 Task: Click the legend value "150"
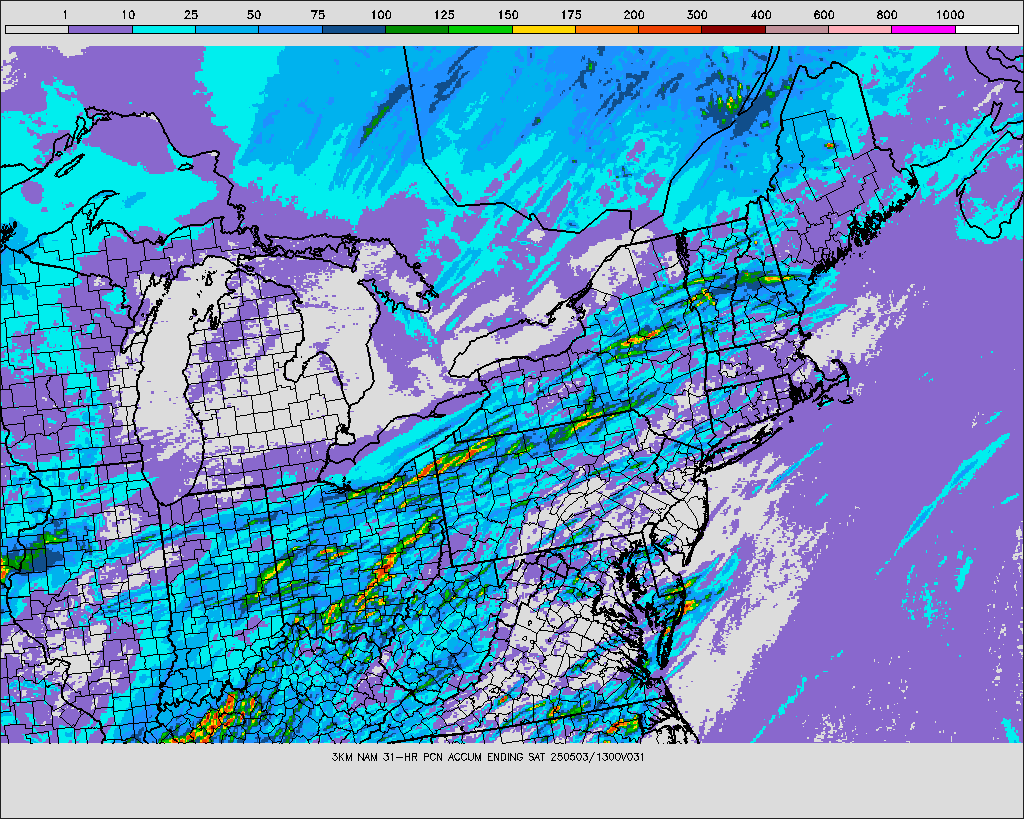(x=507, y=14)
